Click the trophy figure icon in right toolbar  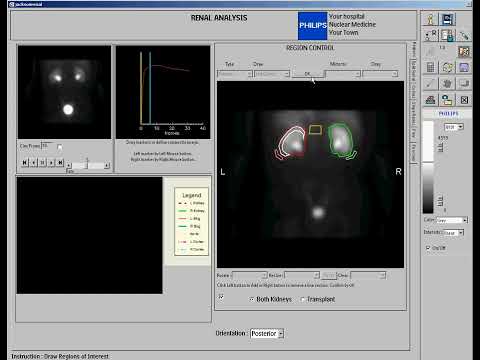point(430,19)
